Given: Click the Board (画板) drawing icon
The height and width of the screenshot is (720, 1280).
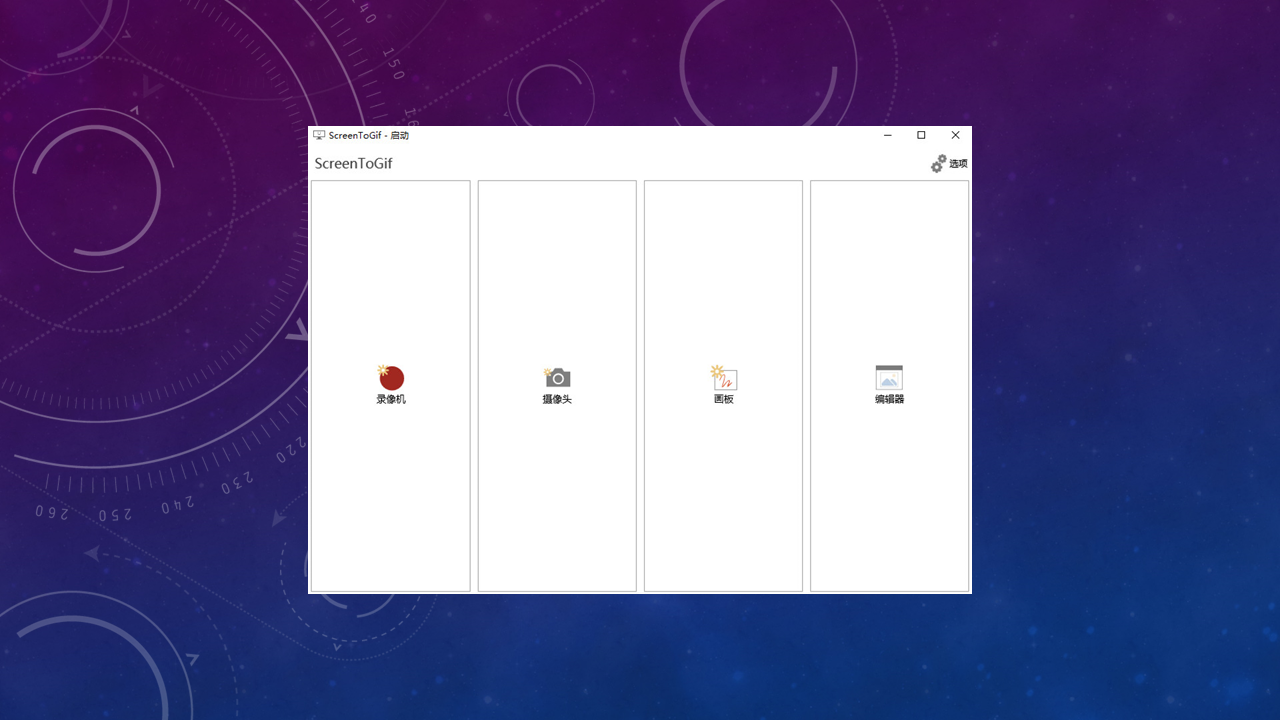Looking at the screenshot, I should pyautogui.click(x=723, y=377).
